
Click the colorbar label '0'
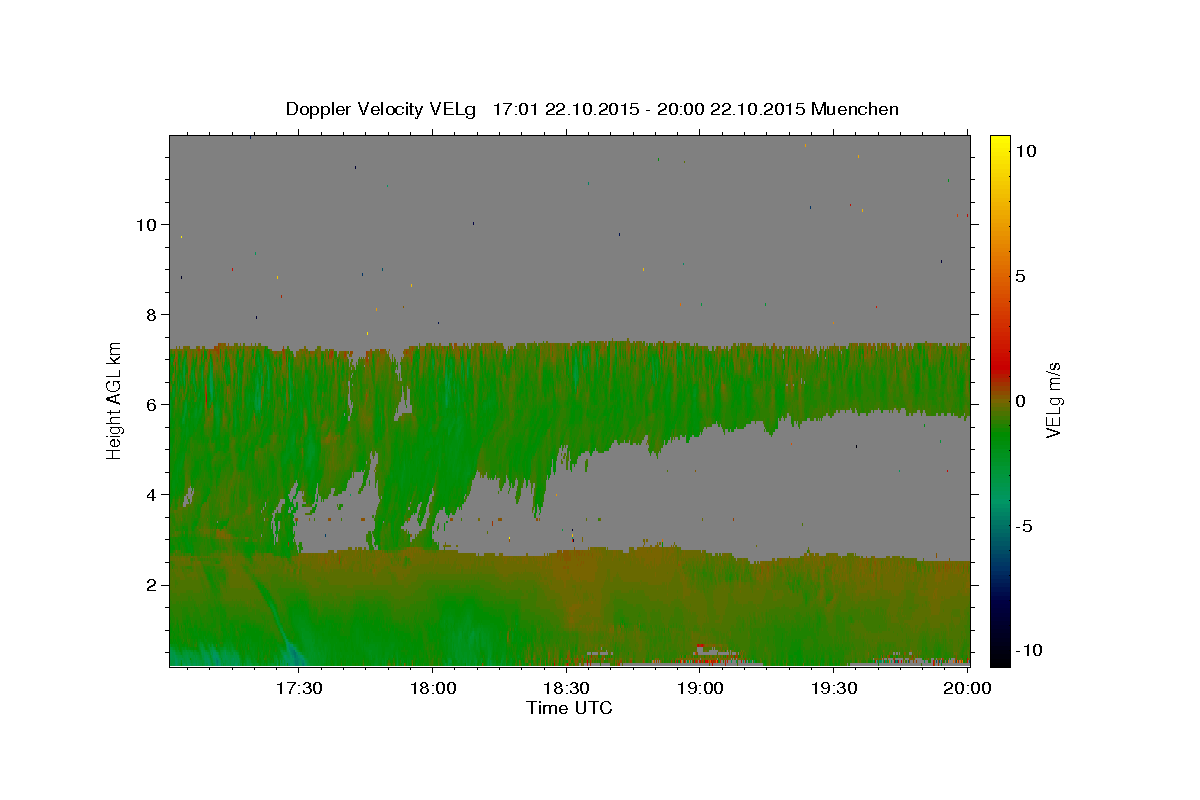(1020, 401)
